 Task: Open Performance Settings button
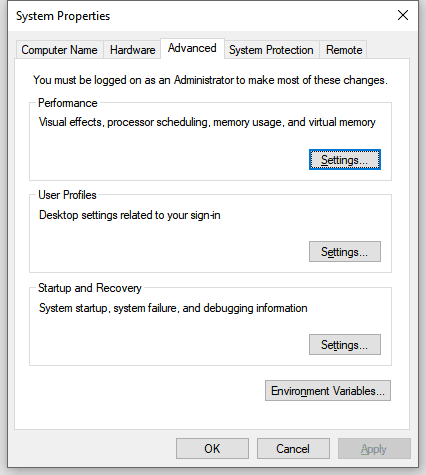click(x=345, y=160)
